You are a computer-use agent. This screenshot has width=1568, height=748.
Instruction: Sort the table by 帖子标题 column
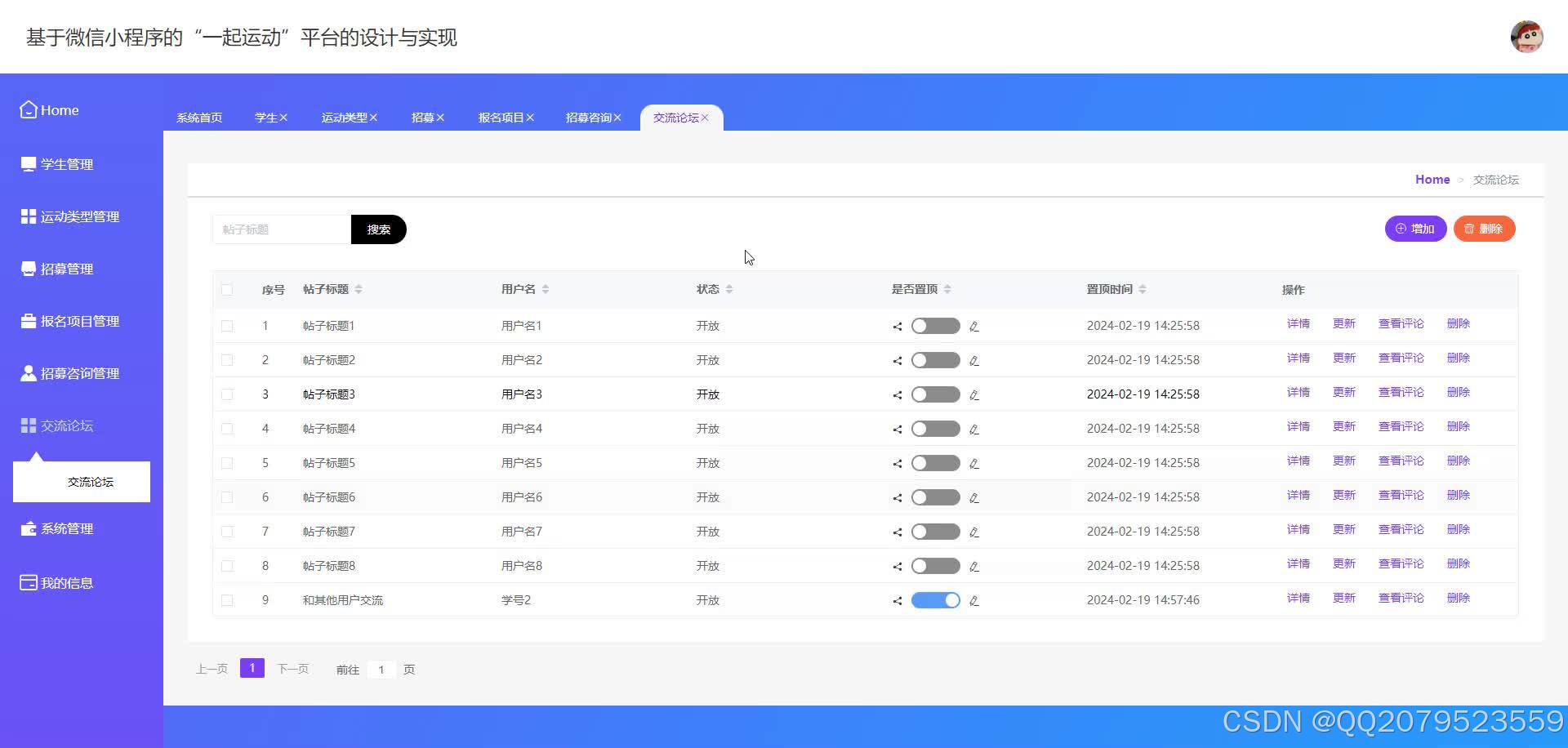click(x=359, y=289)
